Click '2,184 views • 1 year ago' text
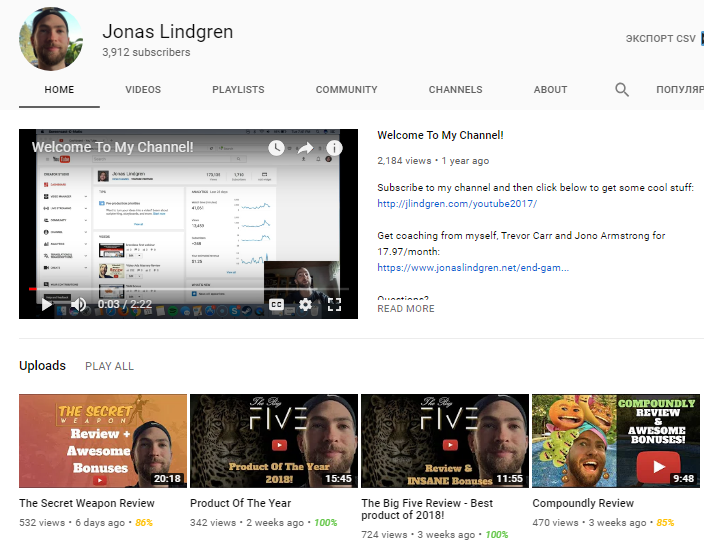This screenshot has width=704, height=543. (433, 161)
